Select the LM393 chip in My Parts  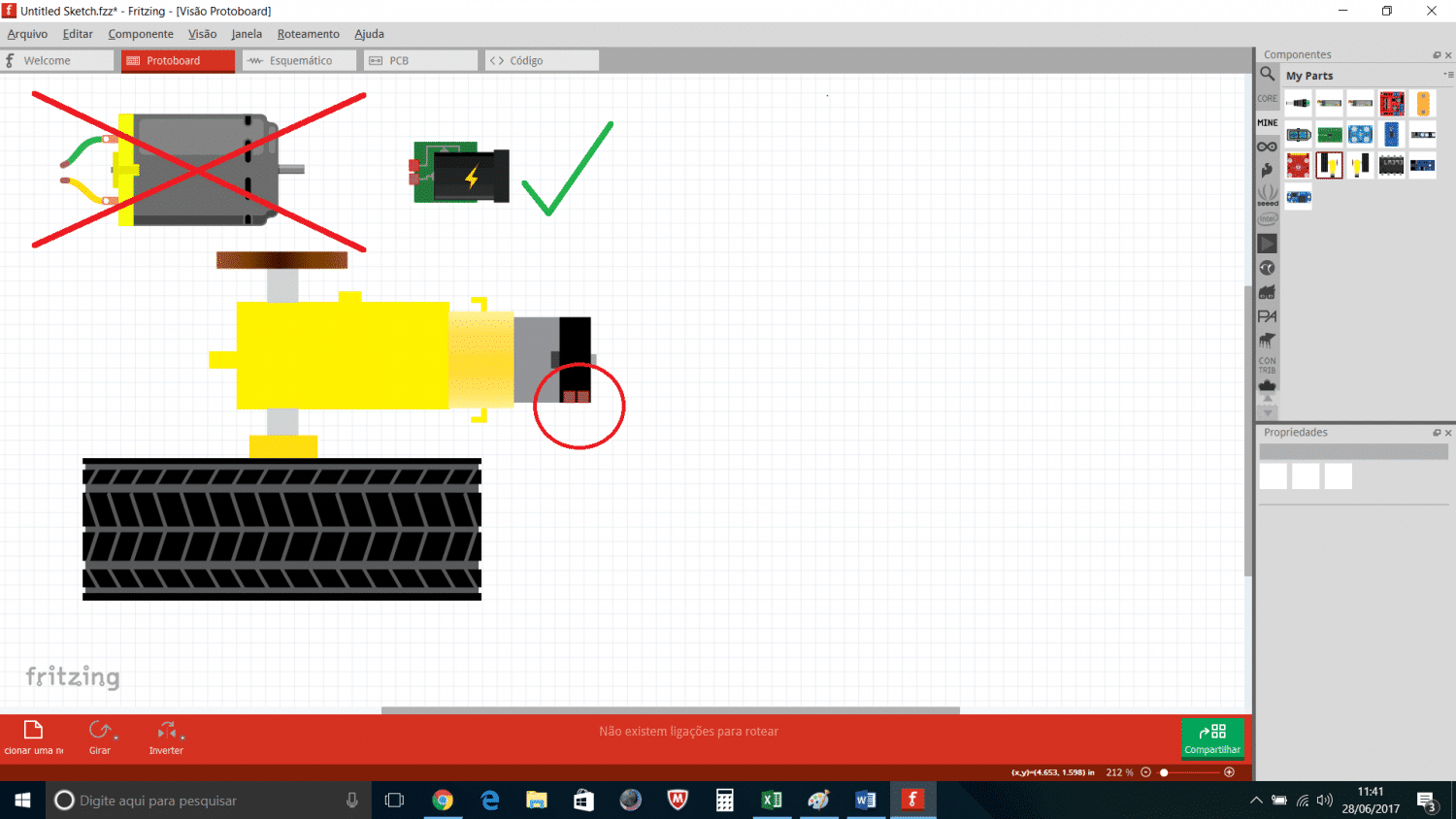click(x=1392, y=164)
